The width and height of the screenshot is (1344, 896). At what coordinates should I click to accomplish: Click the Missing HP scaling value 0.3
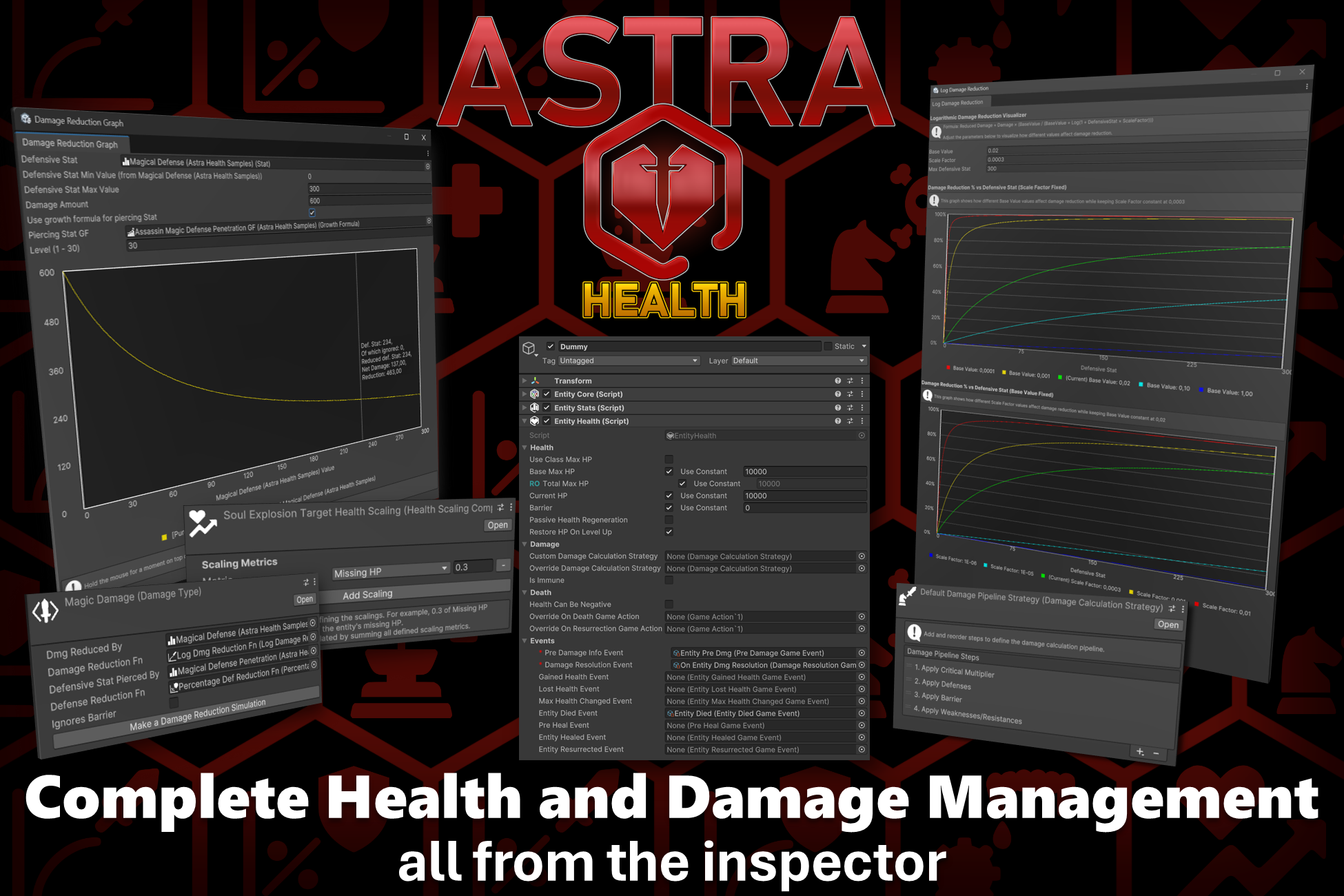[473, 567]
